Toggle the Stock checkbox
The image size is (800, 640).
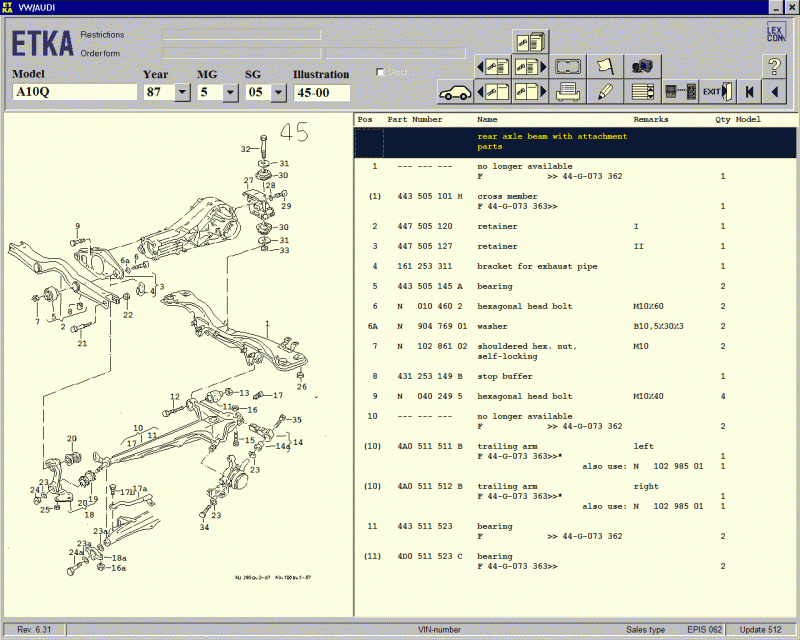tap(380, 72)
